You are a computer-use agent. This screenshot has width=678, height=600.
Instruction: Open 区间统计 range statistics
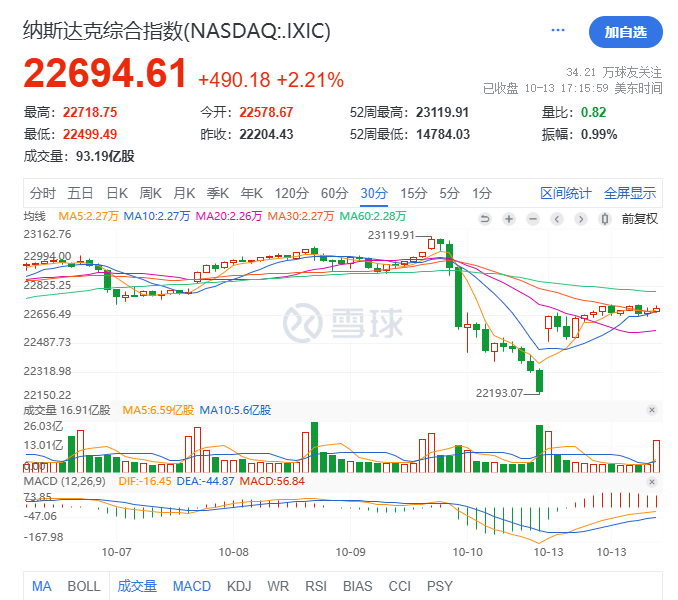tap(566, 193)
